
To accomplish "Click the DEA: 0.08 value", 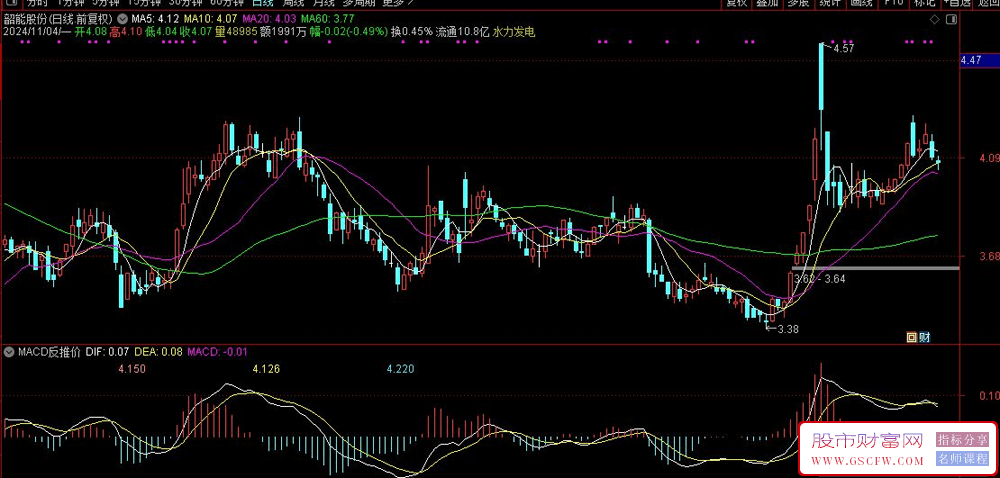I will click(x=159, y=351).
